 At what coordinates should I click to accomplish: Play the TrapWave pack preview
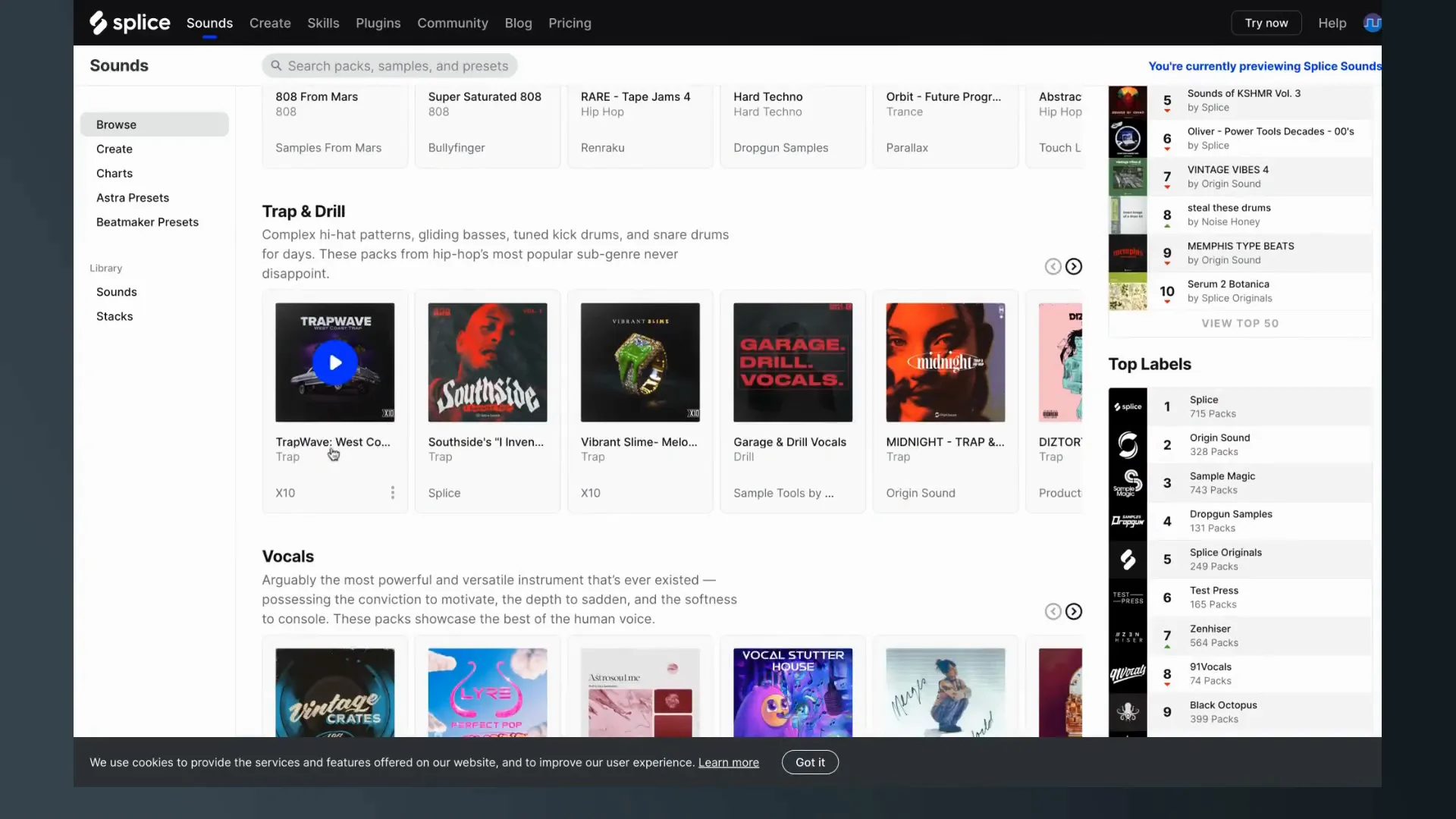(x=335, y=362)
